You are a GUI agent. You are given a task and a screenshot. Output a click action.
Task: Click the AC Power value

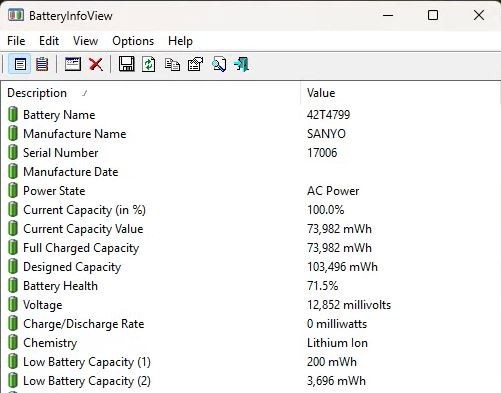click(333, 191)
